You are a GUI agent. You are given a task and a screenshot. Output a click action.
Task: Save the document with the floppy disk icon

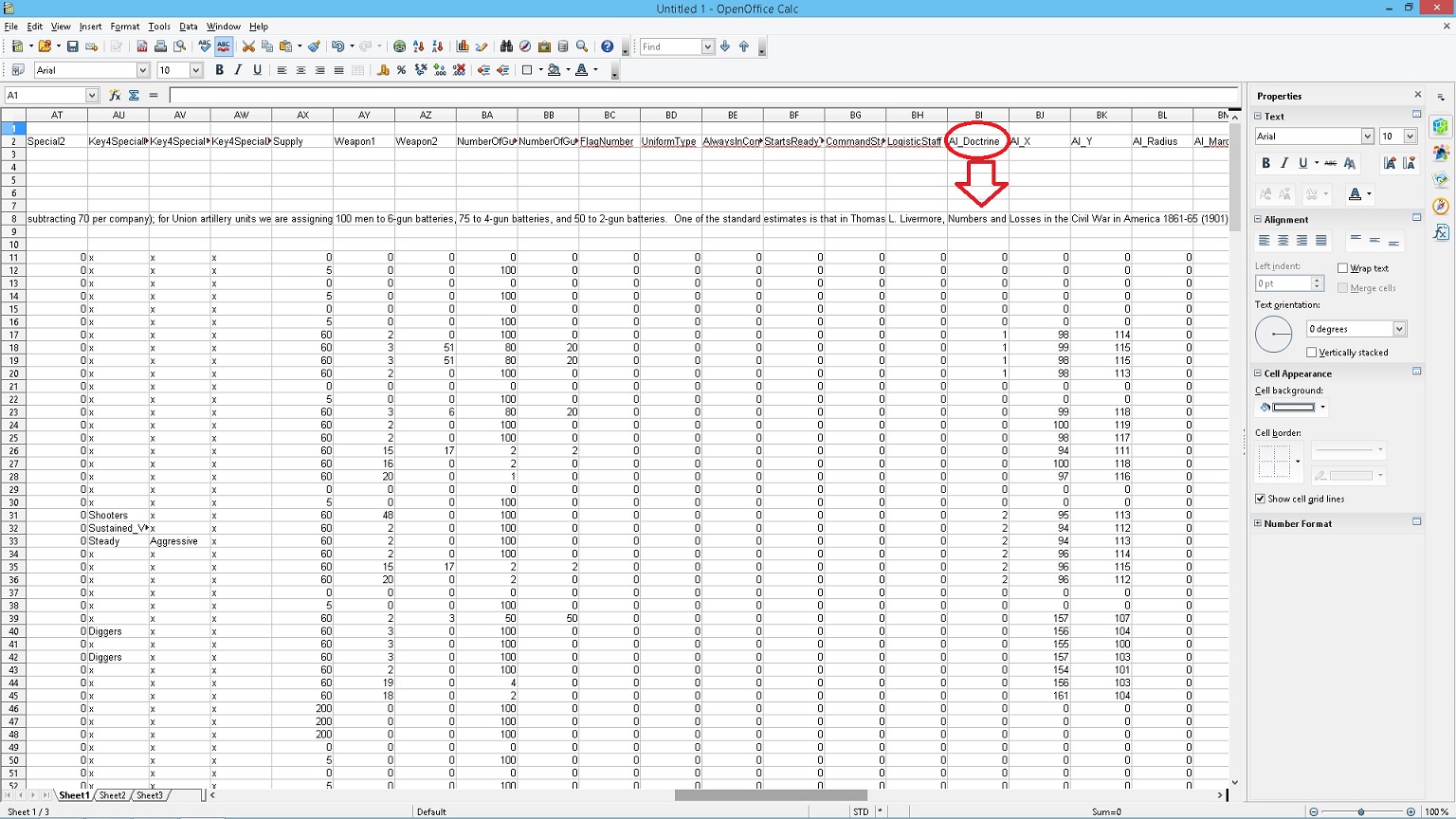point(72,46)
